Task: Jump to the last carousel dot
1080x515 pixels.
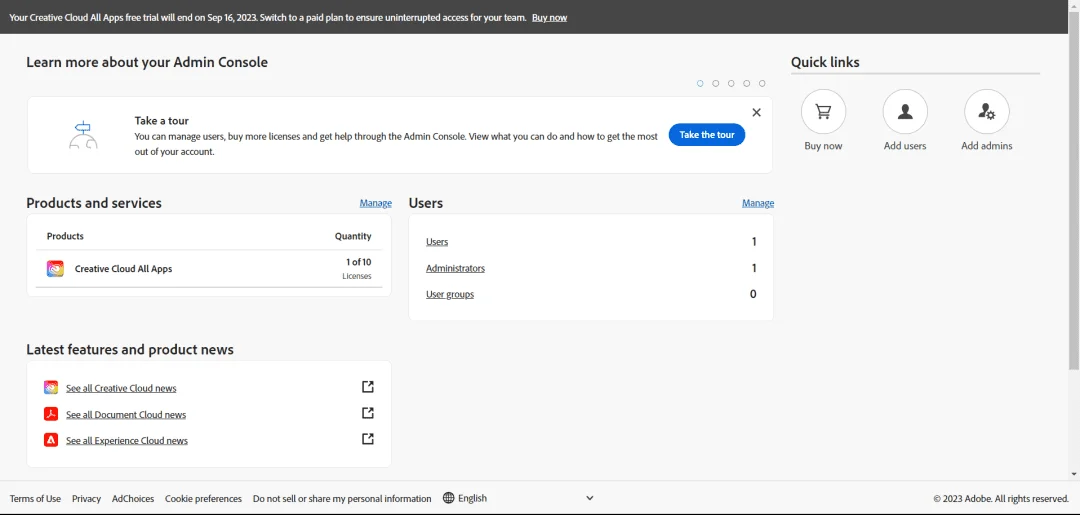Action: click(762, 83)
